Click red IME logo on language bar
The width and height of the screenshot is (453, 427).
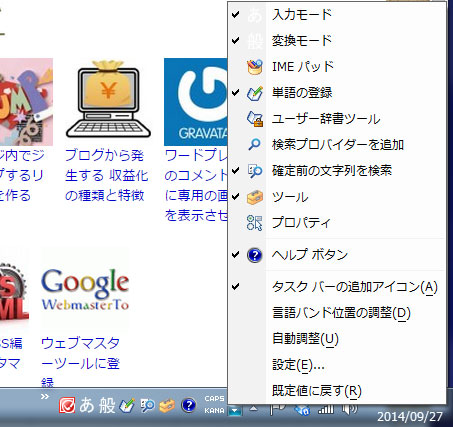coord(67,405)
